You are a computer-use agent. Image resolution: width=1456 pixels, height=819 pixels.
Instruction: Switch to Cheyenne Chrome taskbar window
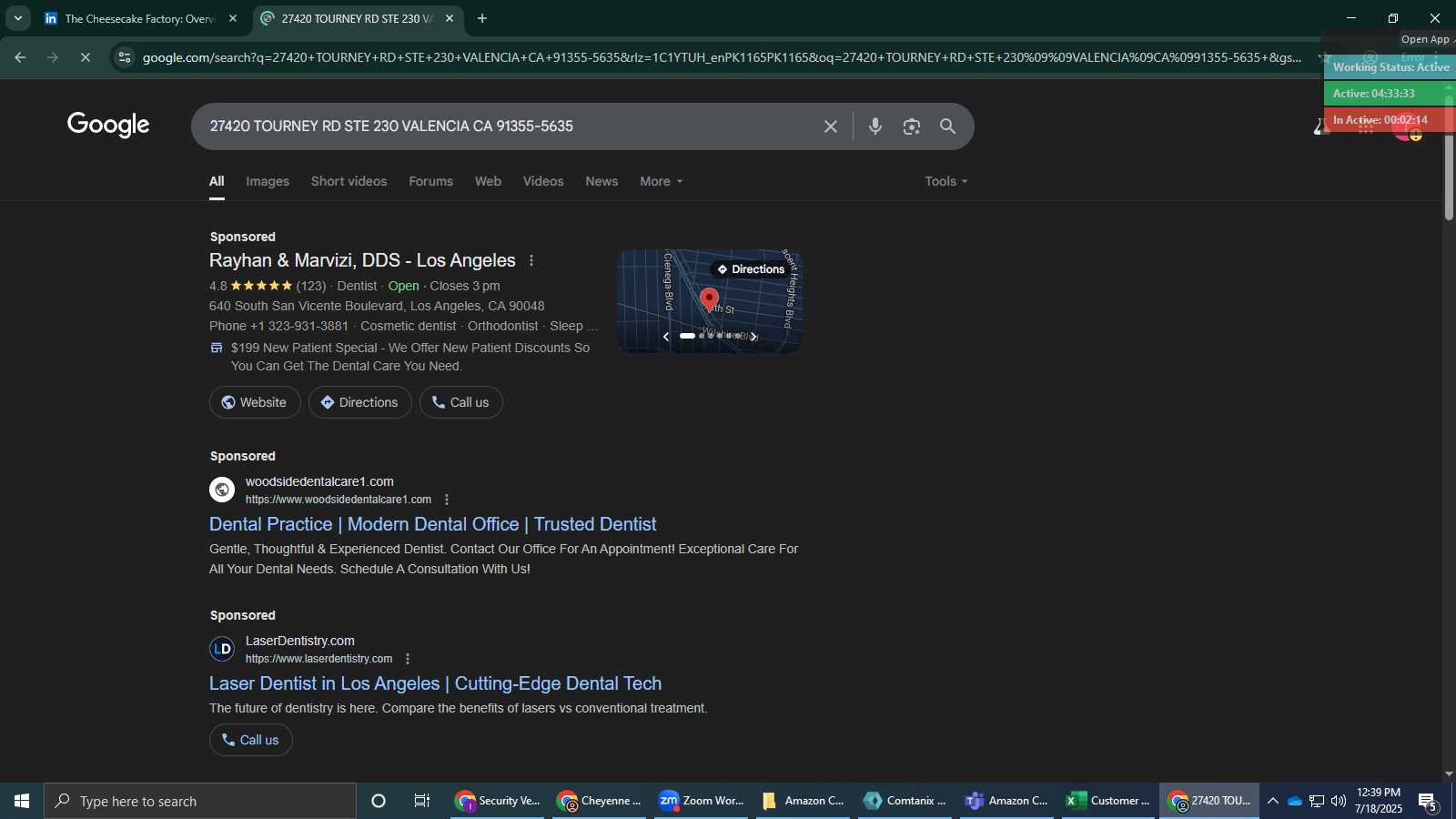coord(599,801)
